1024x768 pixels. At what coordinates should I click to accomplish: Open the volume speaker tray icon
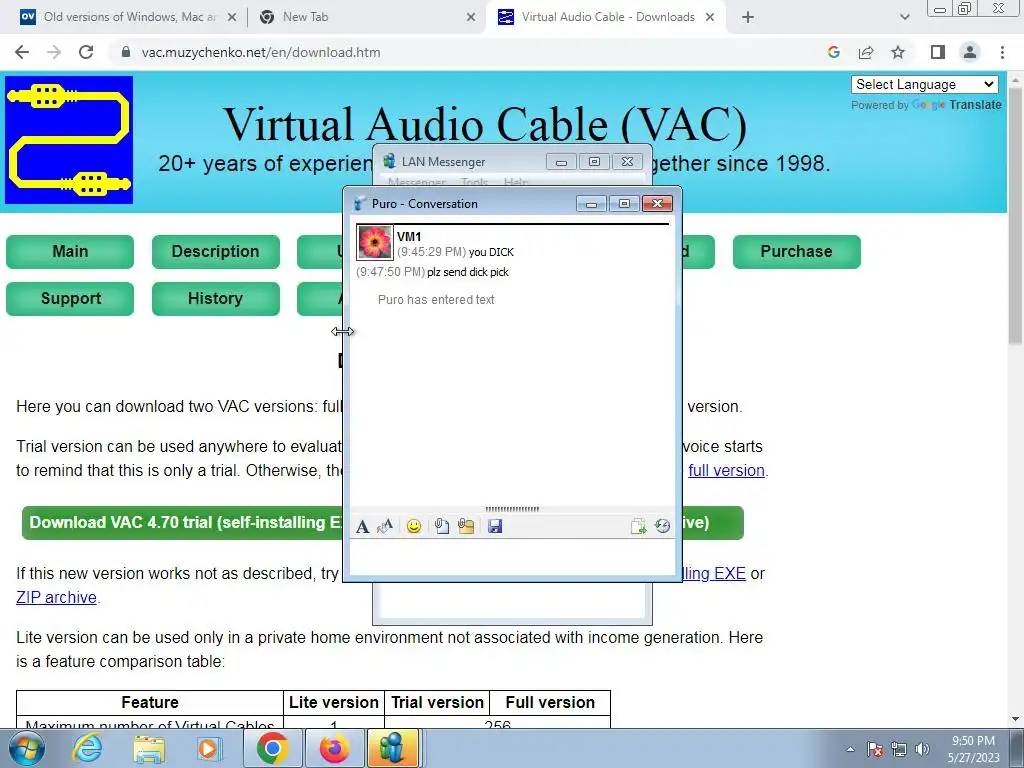[x=922, y=749]
